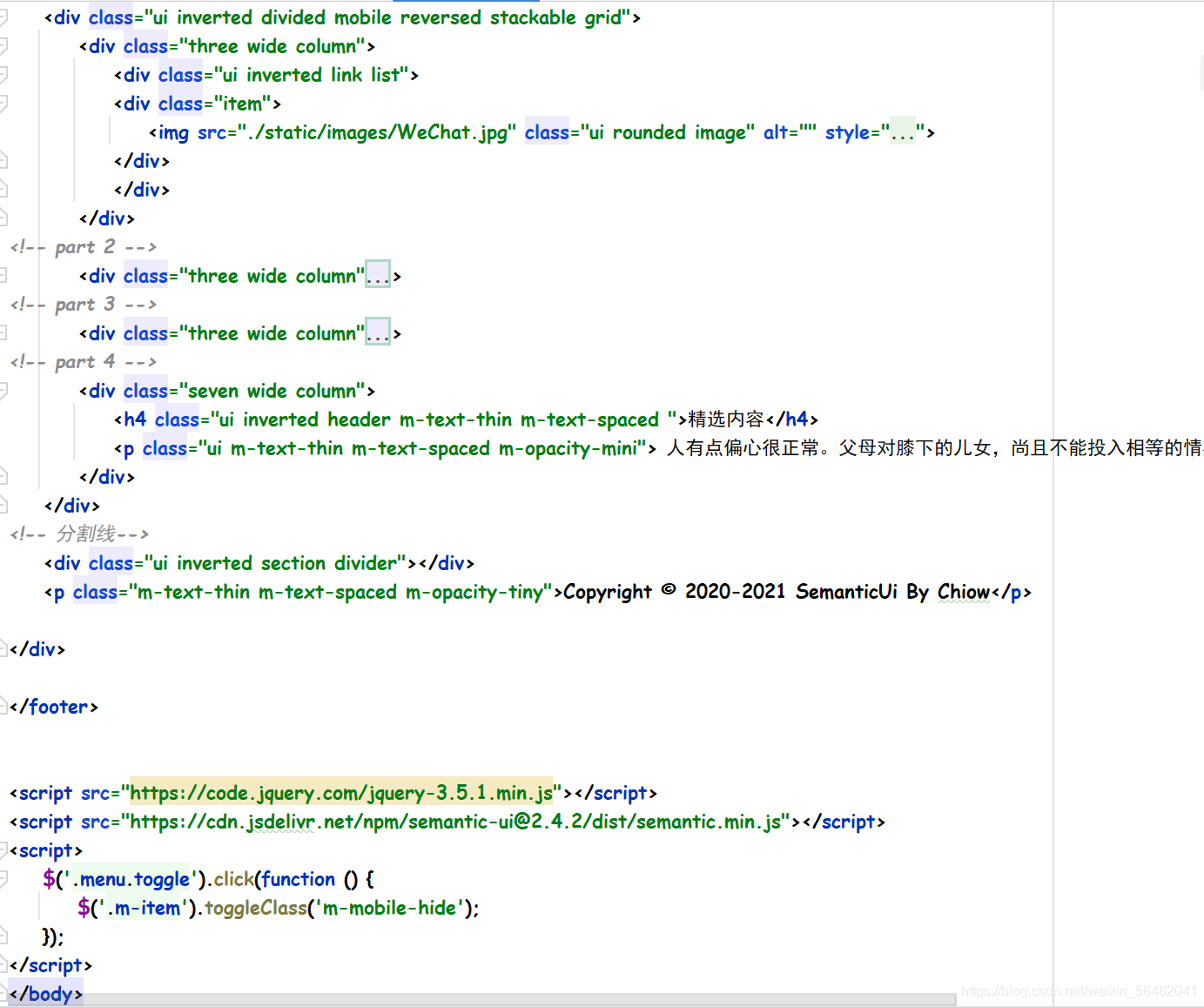Screen dimensions: 1204x1007
Task: Click the toggleClass method call
Action: pos(255,908)
